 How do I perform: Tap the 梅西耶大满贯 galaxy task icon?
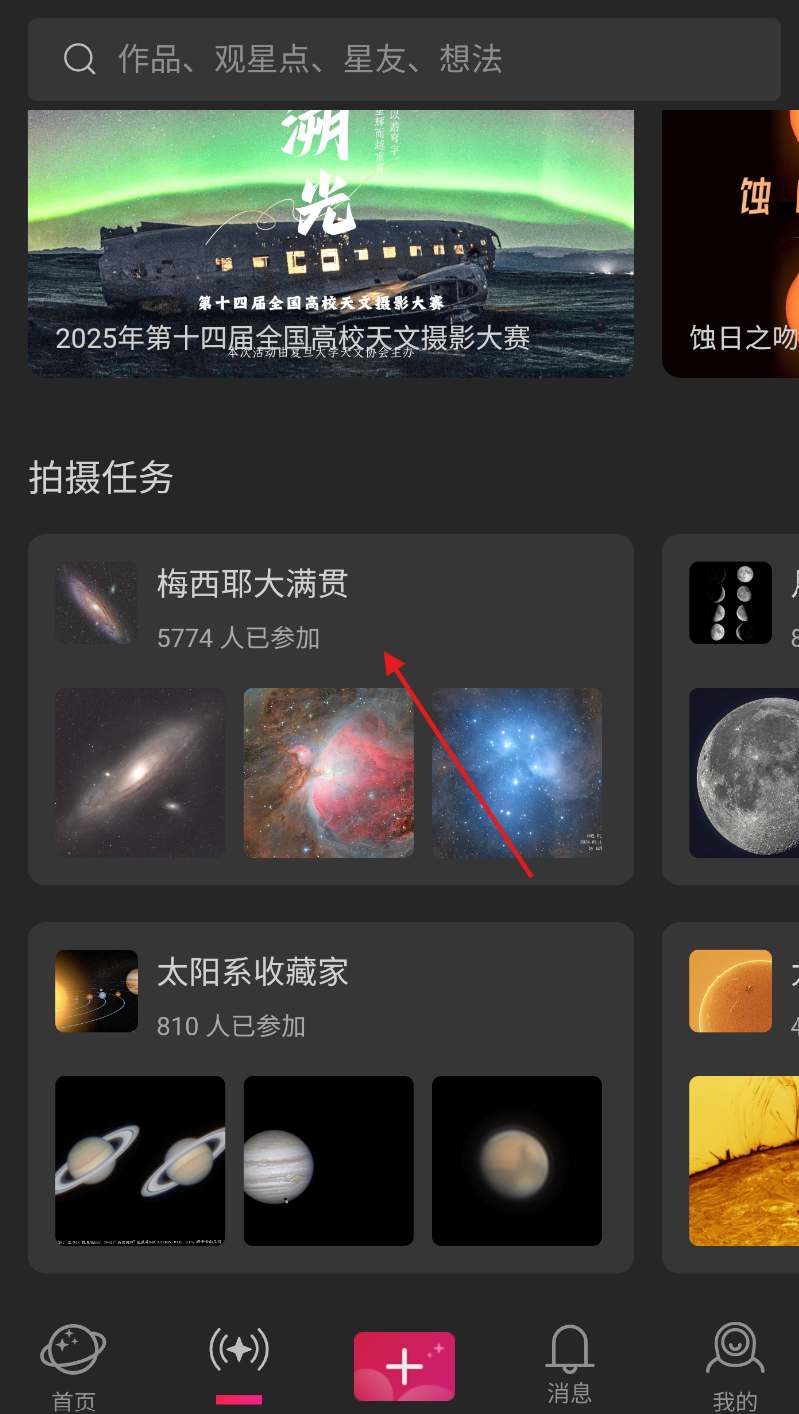point(96,603)
